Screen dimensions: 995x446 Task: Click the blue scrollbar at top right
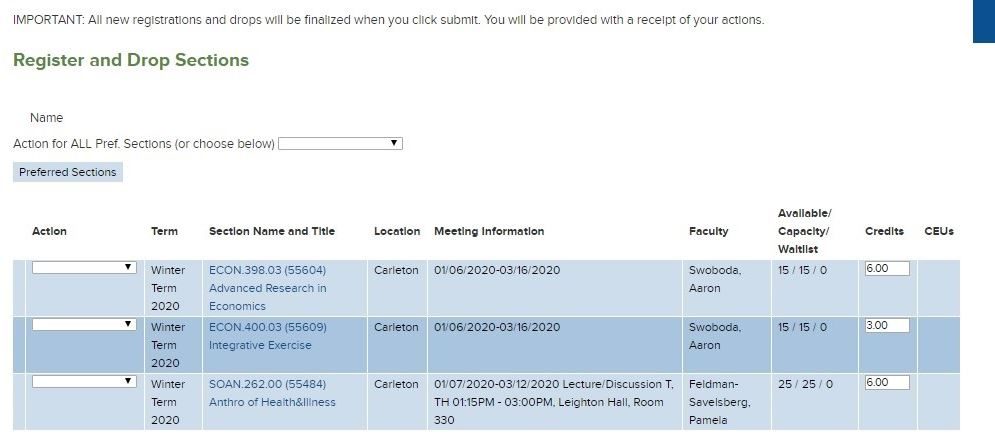click(984, 21)
